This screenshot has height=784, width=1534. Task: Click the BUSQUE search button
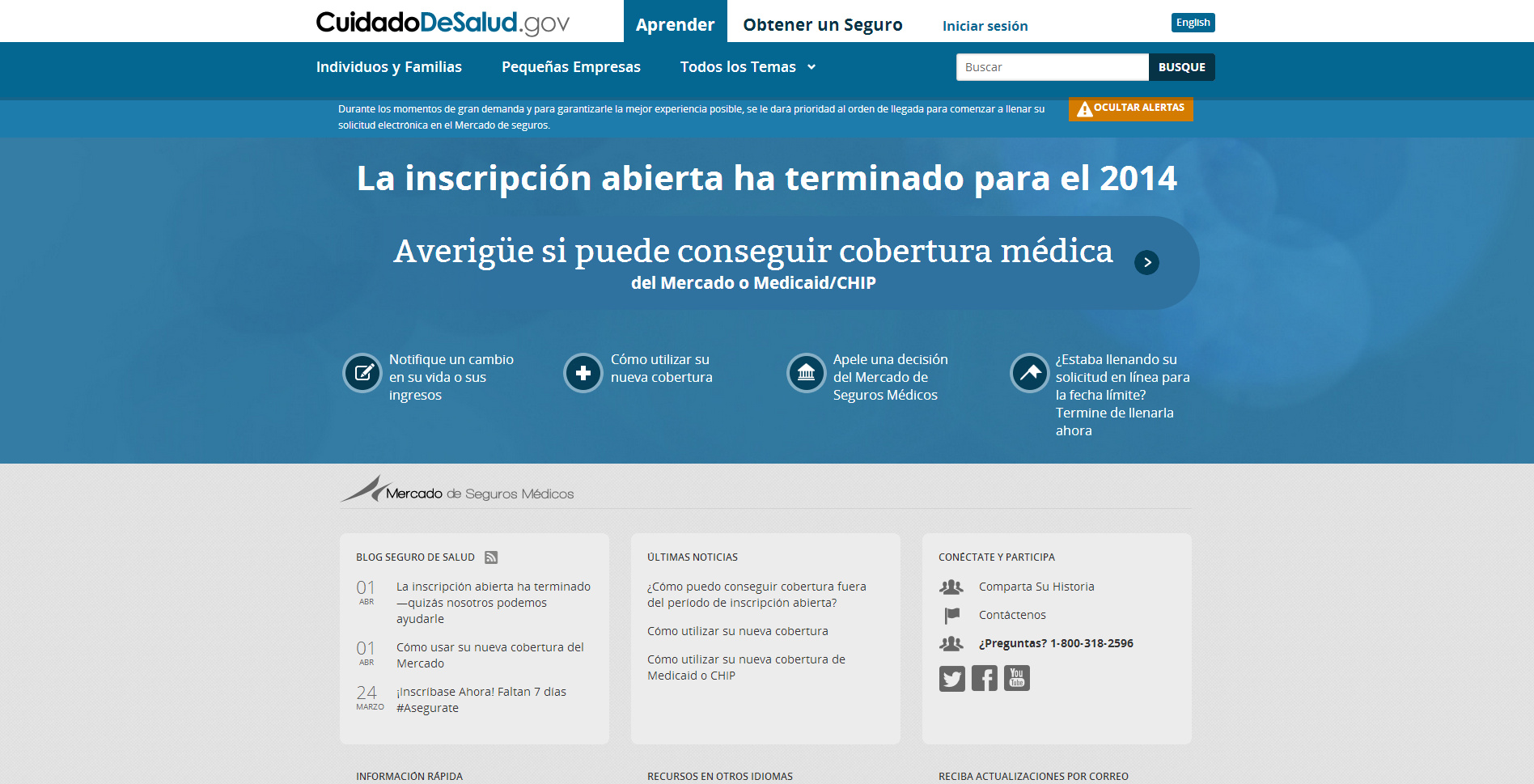(1181, 67)
